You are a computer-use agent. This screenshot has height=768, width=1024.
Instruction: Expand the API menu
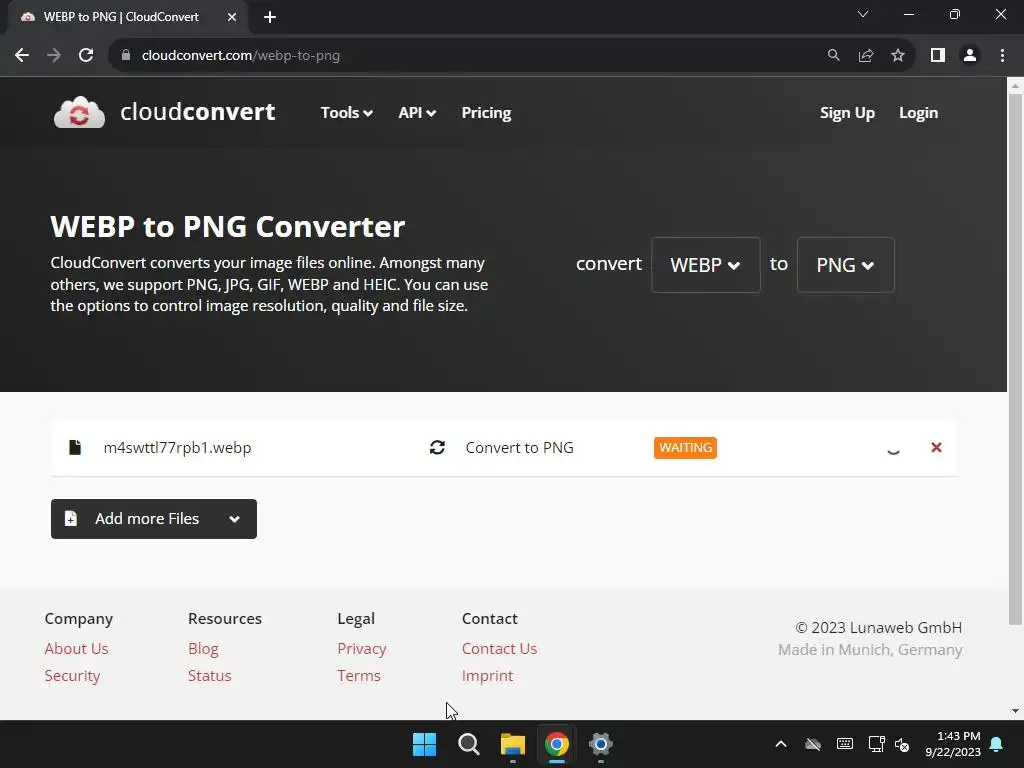click(417, 112)
